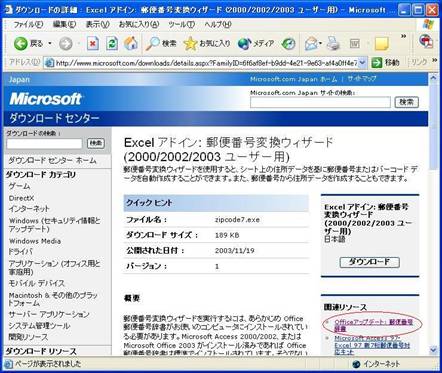Open the Favorites star icon

(x=190, y=44)
